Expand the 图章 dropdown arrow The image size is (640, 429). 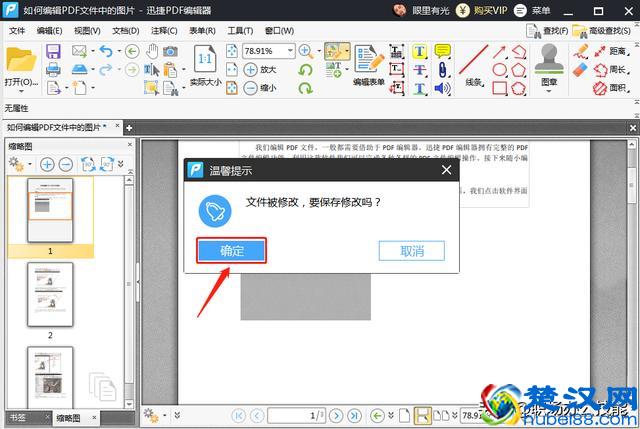coord(549,91)
